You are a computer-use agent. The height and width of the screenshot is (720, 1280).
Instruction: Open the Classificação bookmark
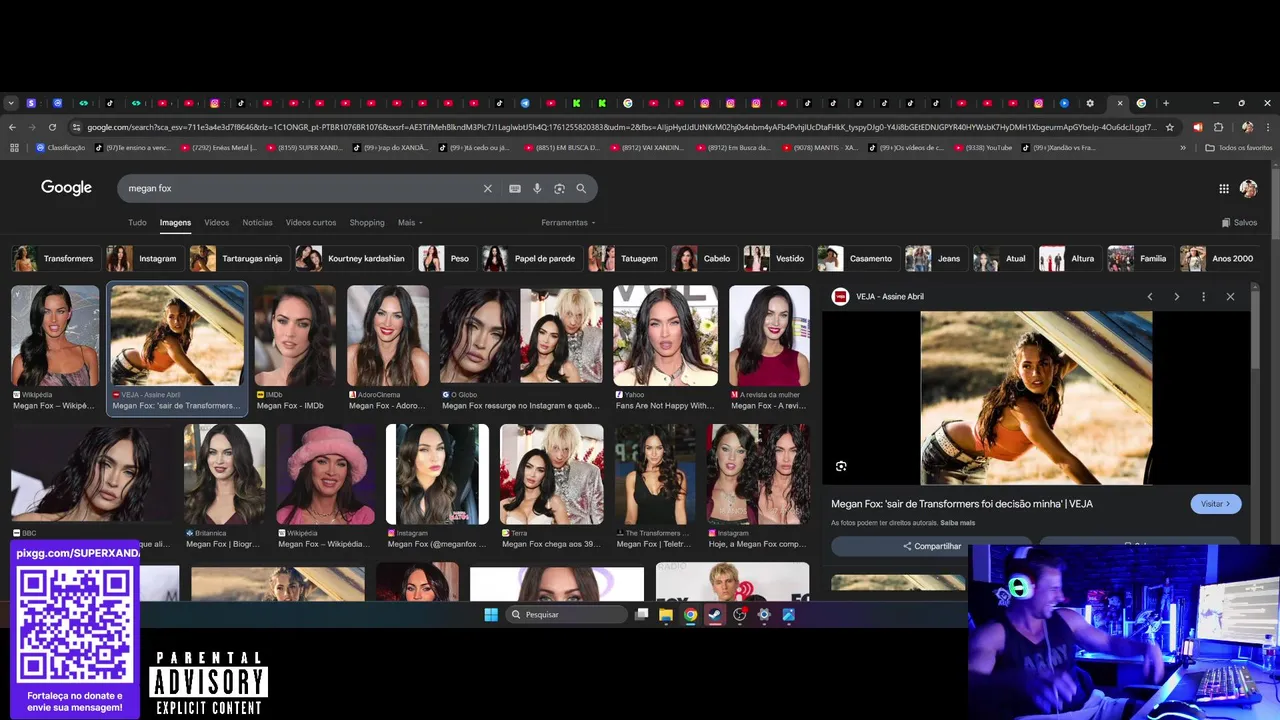[60, 148]
